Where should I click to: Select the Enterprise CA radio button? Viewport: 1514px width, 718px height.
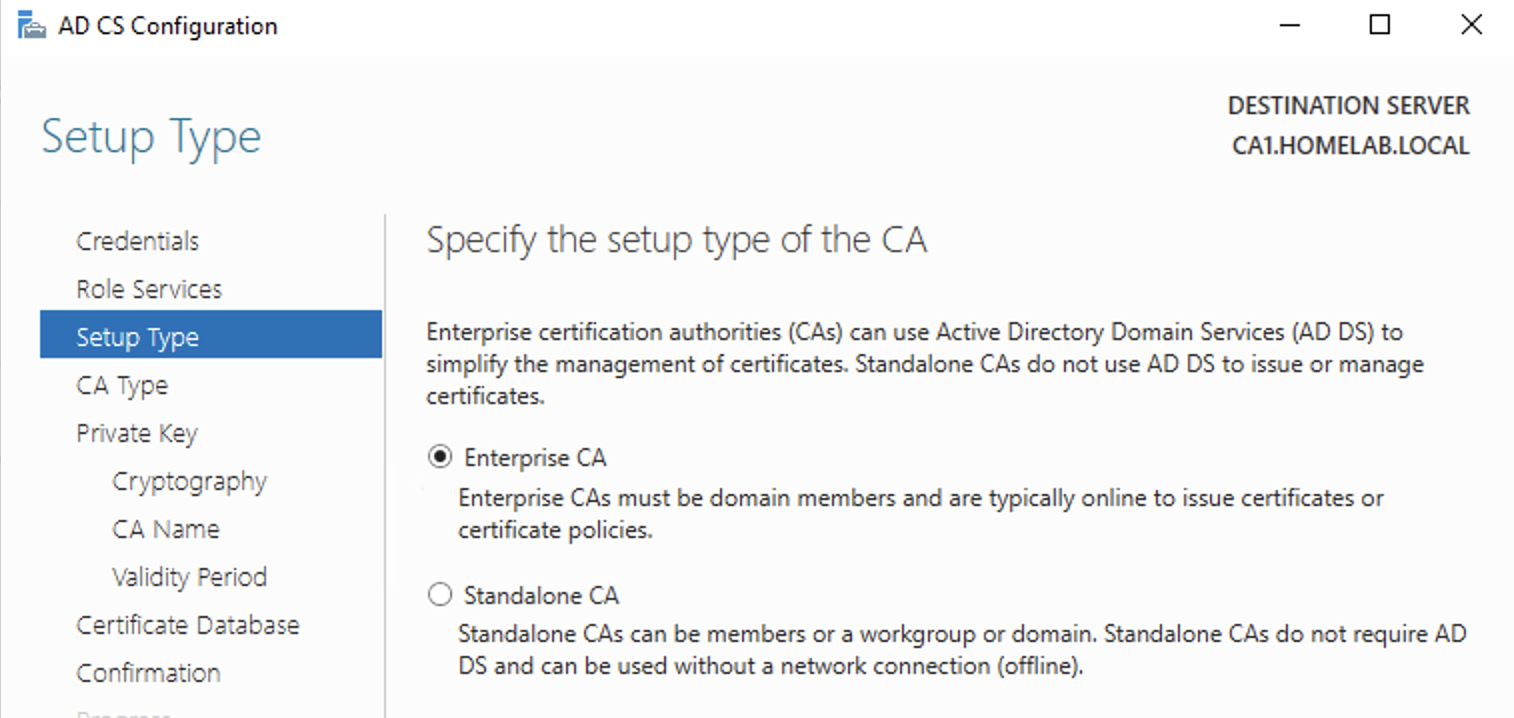[x=440, y=457]
